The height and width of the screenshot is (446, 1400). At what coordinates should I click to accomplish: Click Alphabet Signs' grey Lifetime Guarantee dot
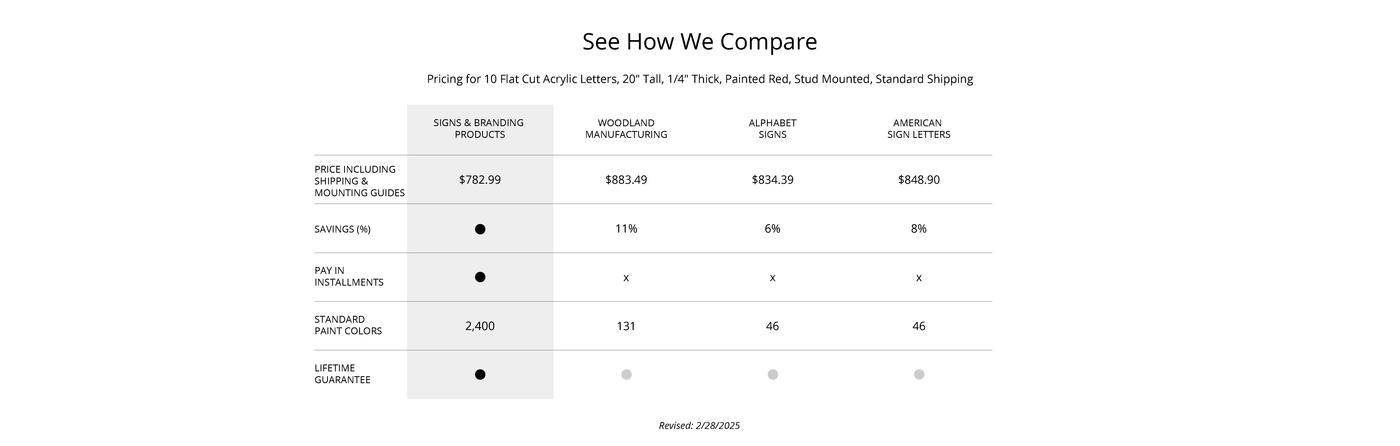[x=773, y=375]
